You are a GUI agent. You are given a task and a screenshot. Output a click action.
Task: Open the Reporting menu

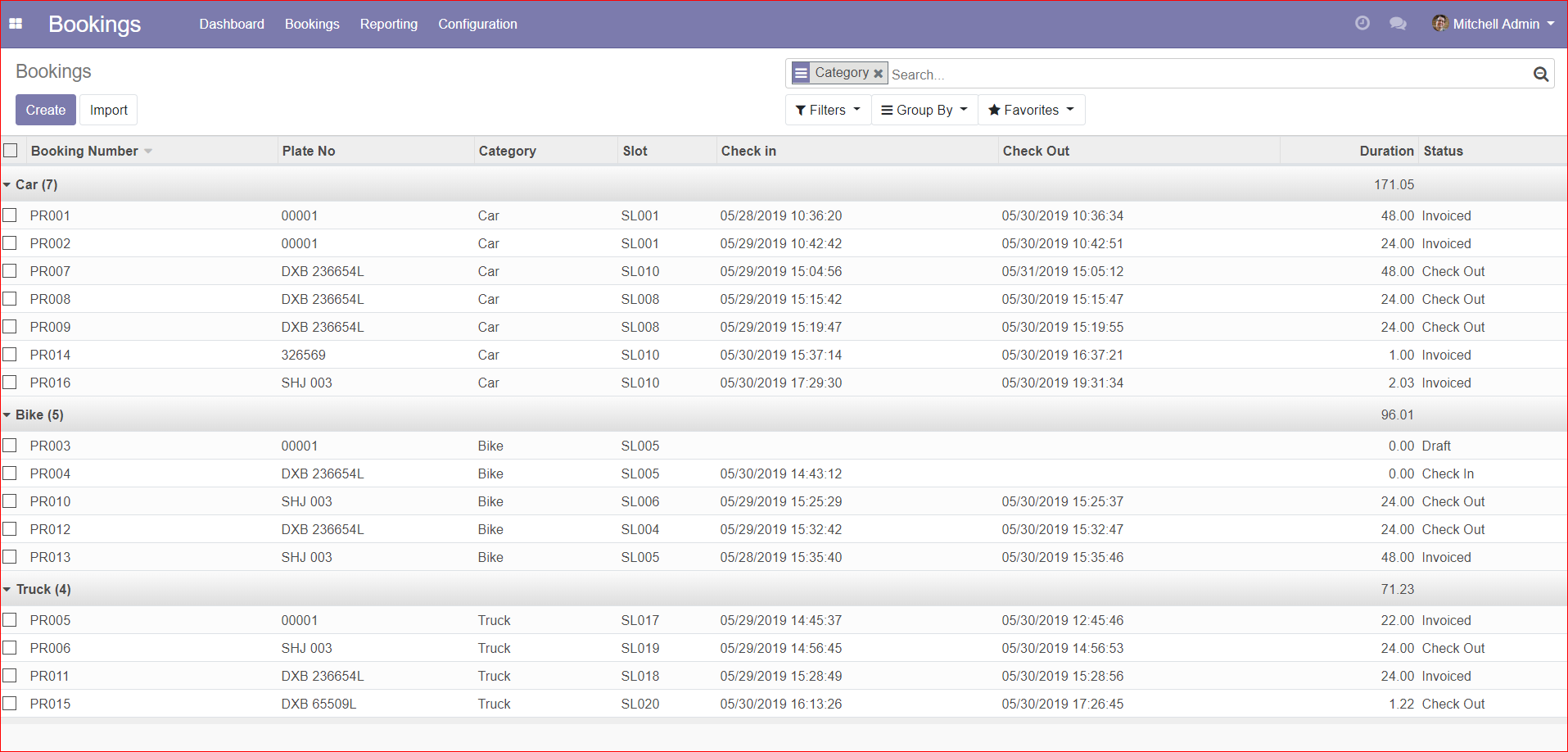[388, 24]
